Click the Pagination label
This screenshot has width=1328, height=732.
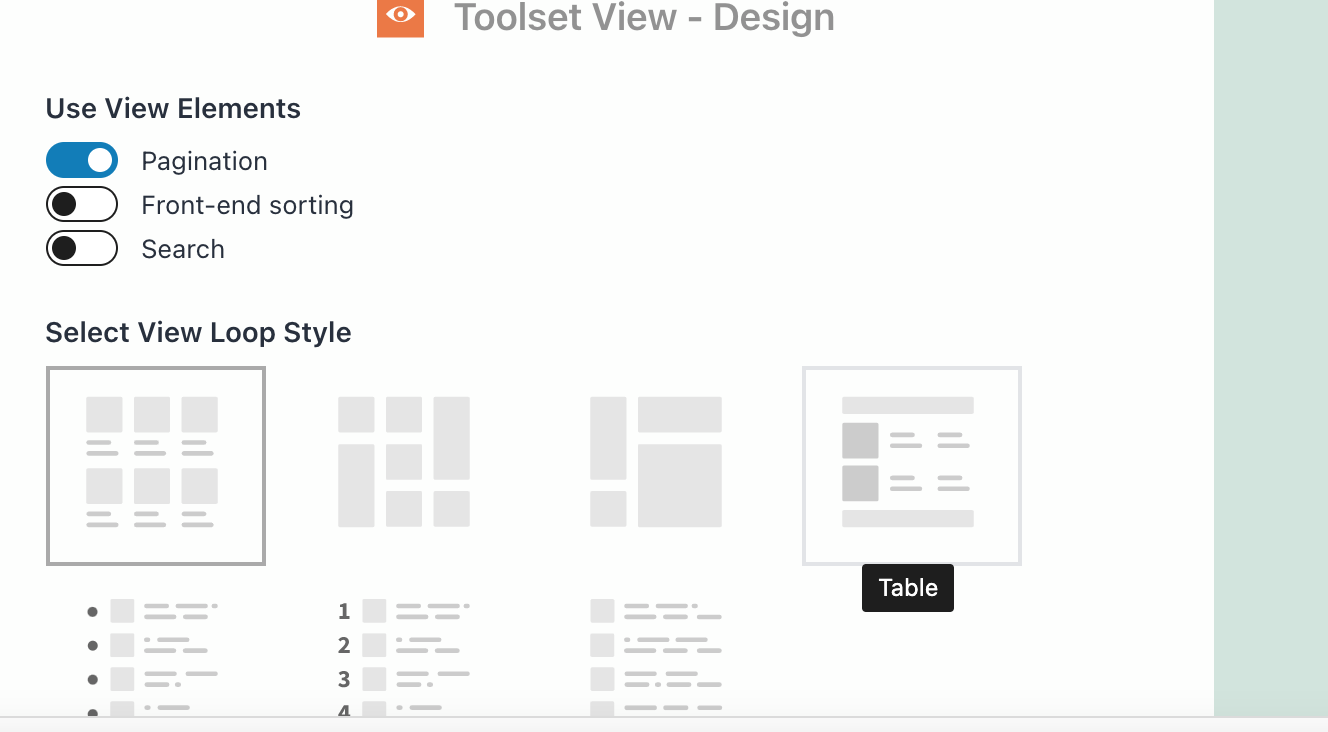tap(204, 161)
